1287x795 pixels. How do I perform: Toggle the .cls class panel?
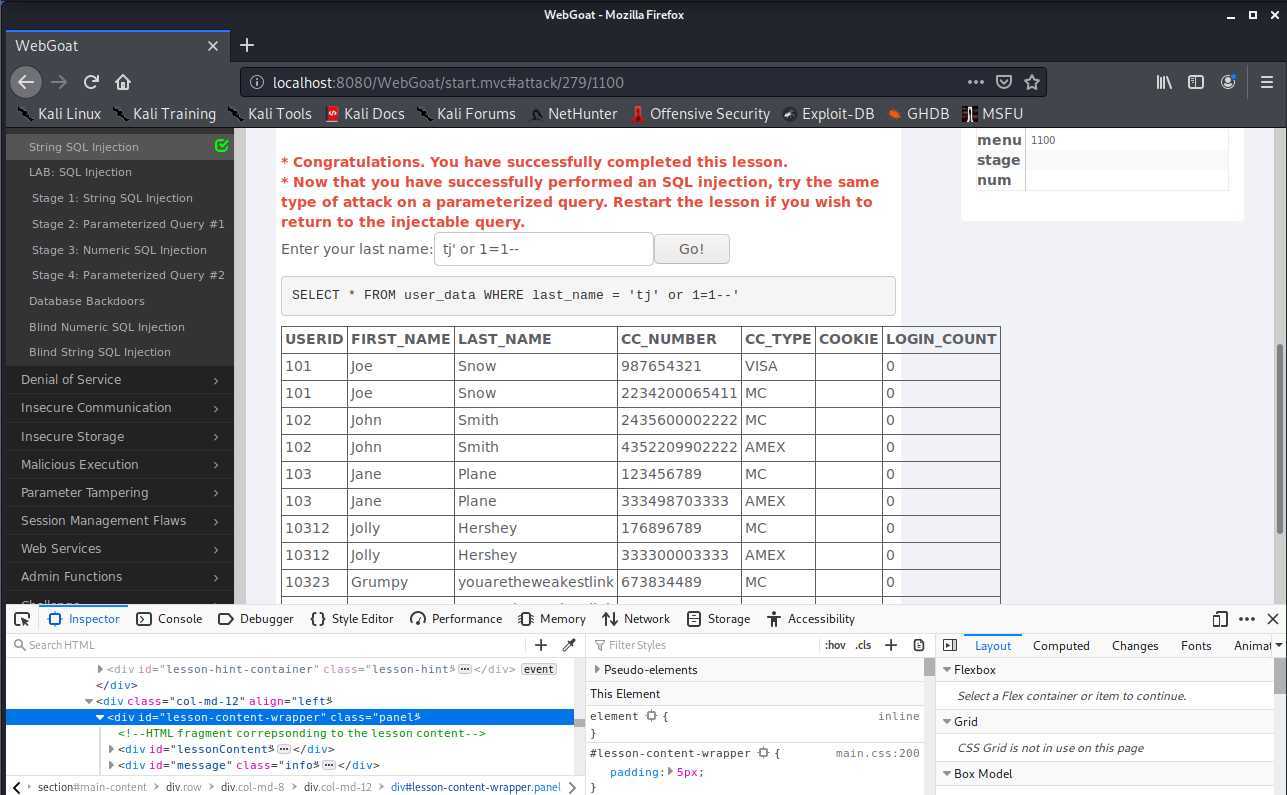pos(863,645)
